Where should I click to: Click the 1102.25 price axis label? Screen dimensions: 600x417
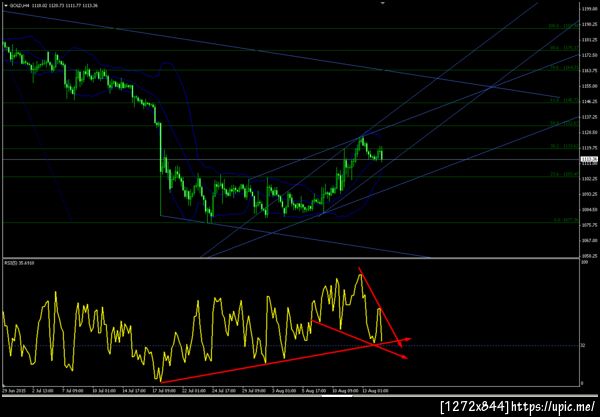[589, 179]
